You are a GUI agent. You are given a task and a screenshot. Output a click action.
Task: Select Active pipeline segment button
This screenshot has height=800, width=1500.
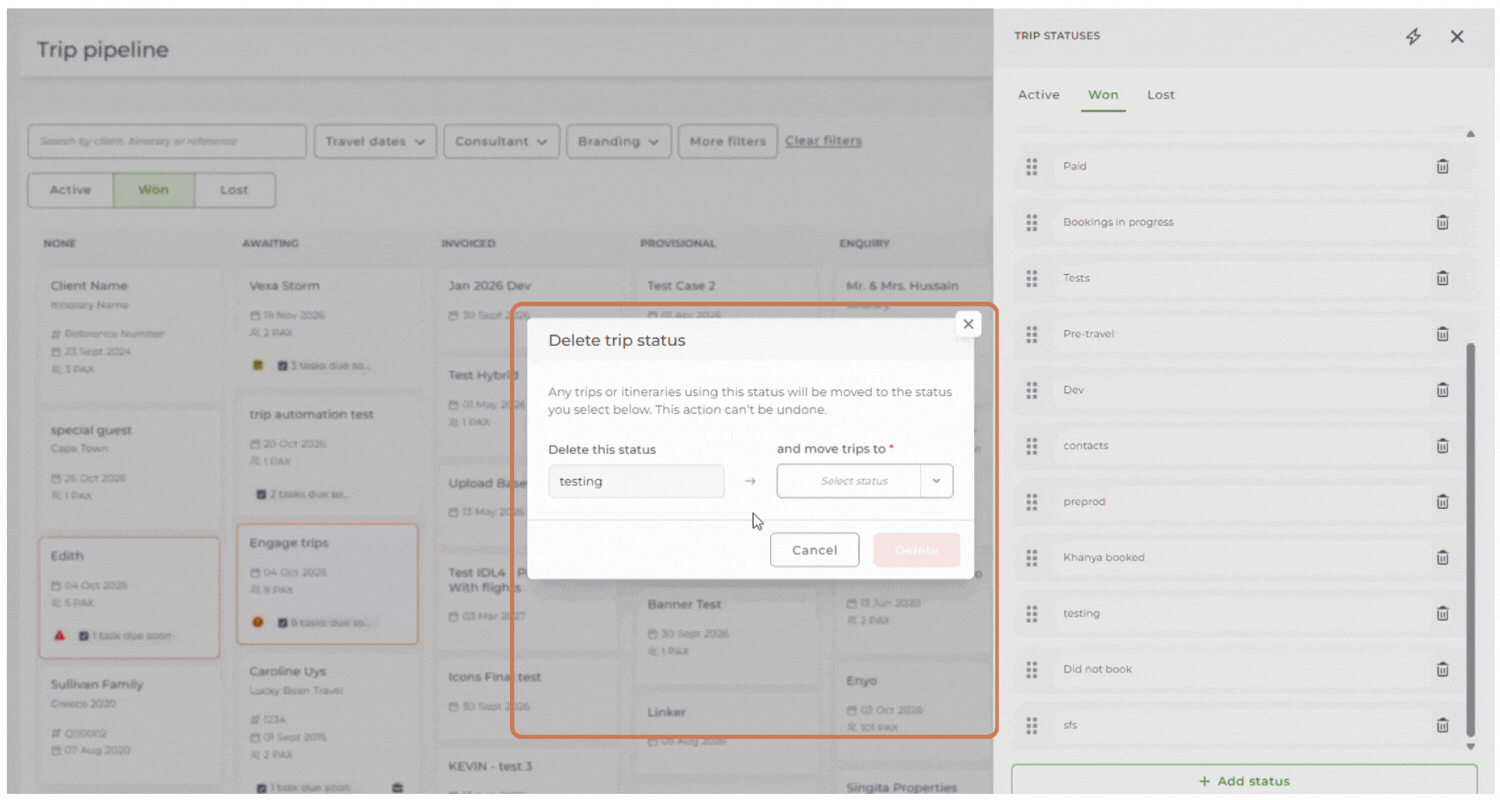coord(70,190)
